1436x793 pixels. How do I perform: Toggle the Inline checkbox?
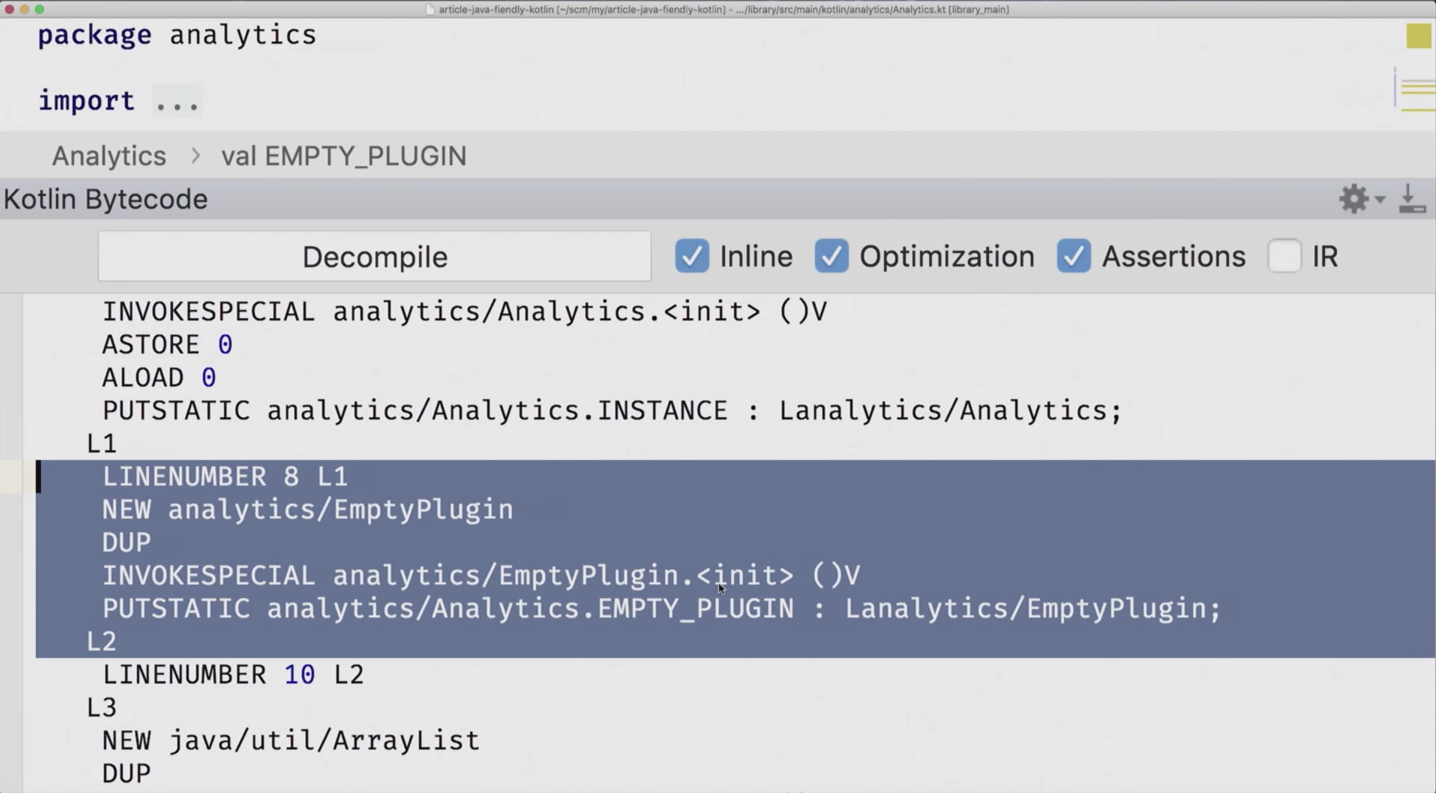(x=691, y=257)
